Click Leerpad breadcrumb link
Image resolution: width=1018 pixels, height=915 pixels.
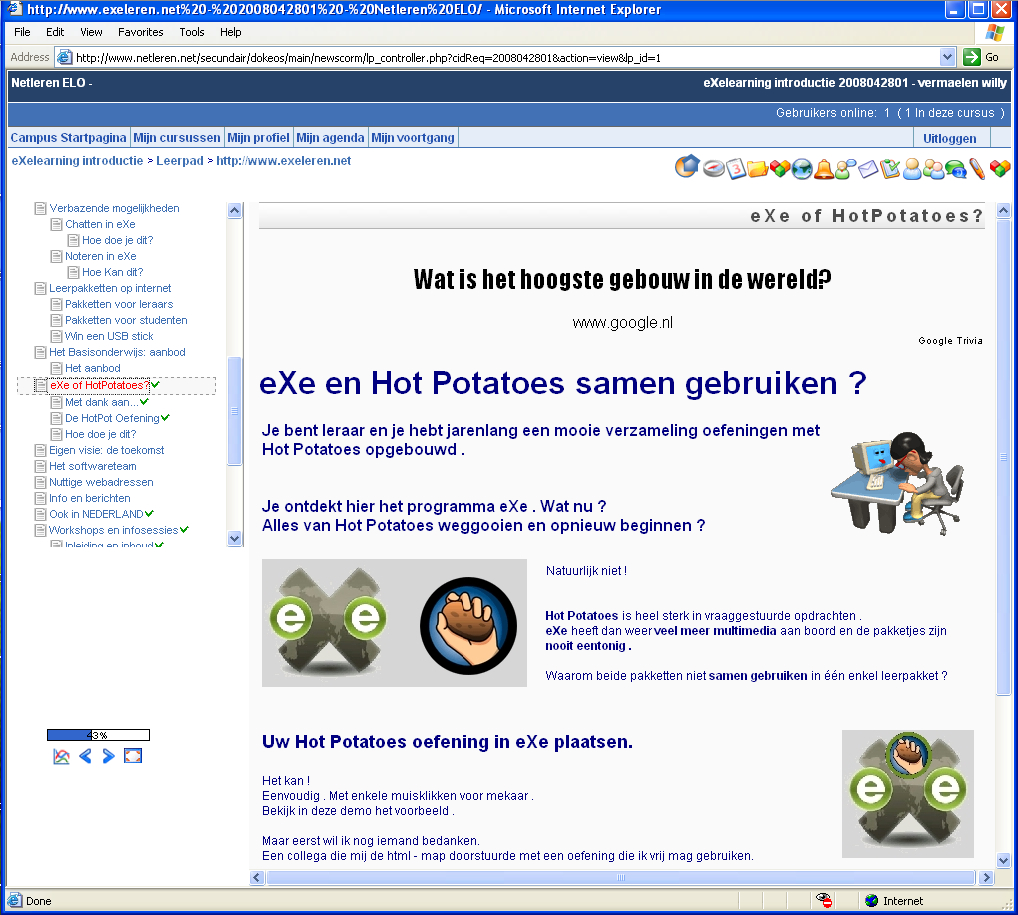(180, 160)
